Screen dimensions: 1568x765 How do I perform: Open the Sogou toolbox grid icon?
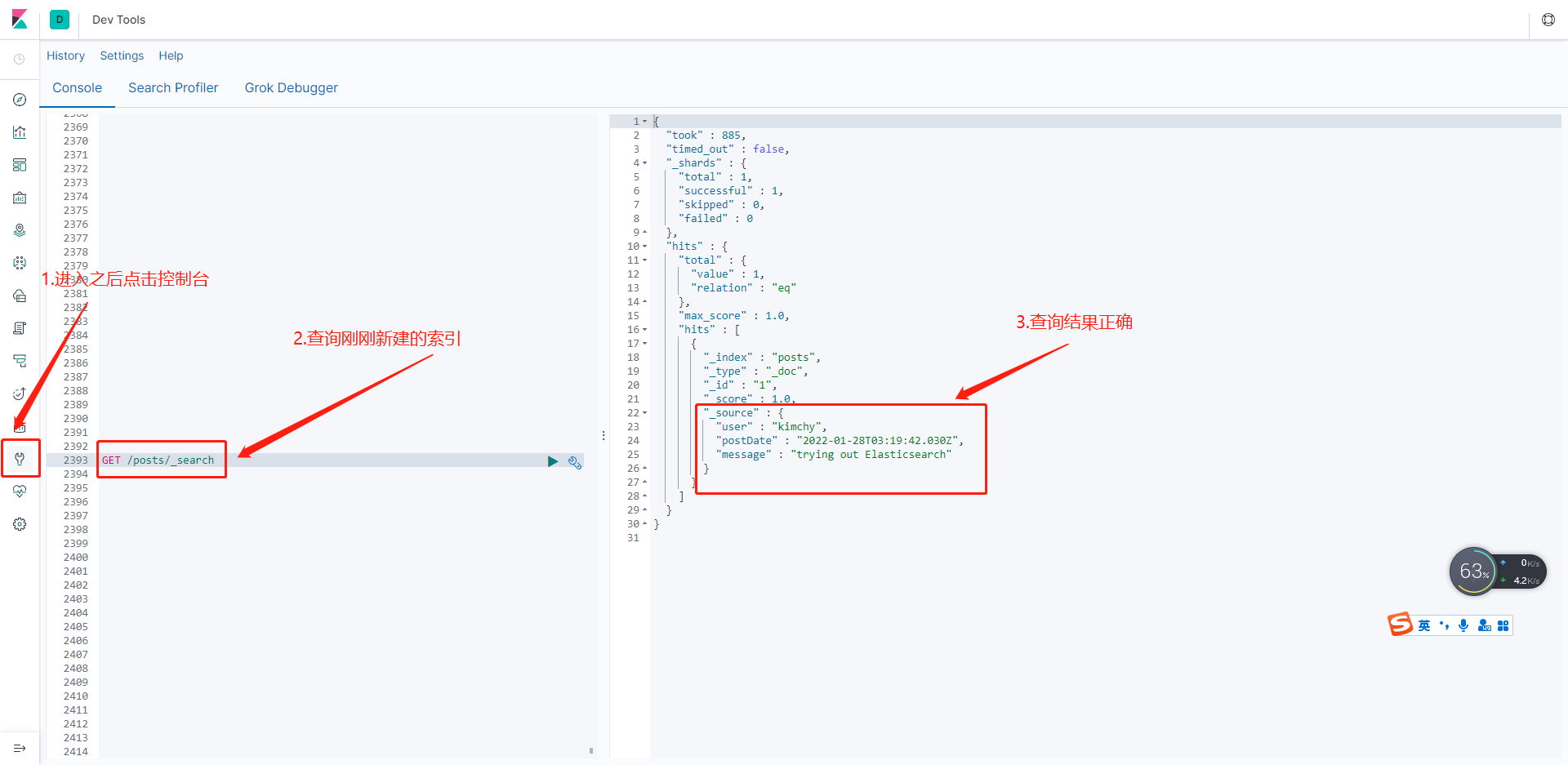[1503, 625]
